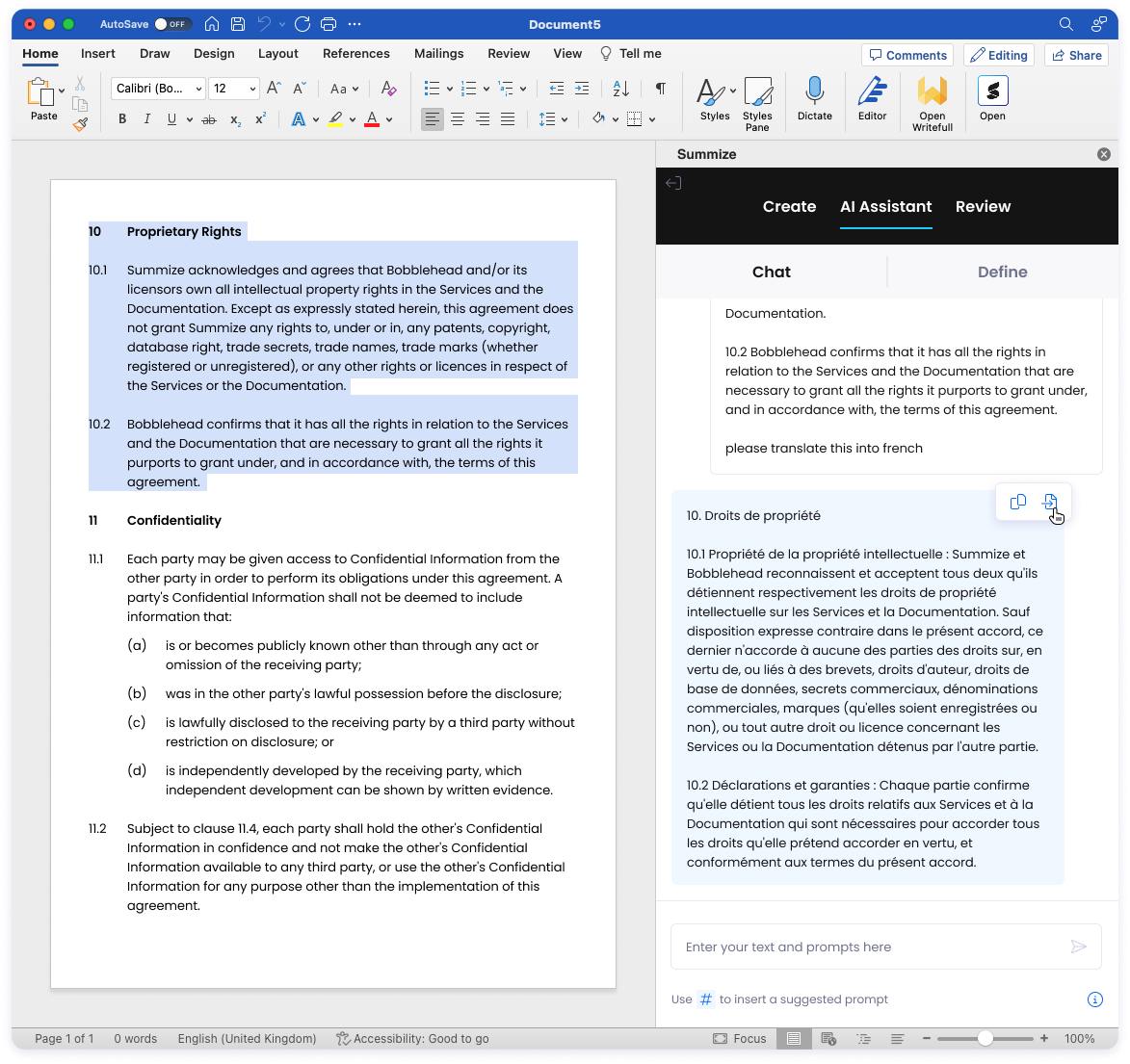Copy the French translation response
The image size is (1130, 1064).
(1017, 502)
